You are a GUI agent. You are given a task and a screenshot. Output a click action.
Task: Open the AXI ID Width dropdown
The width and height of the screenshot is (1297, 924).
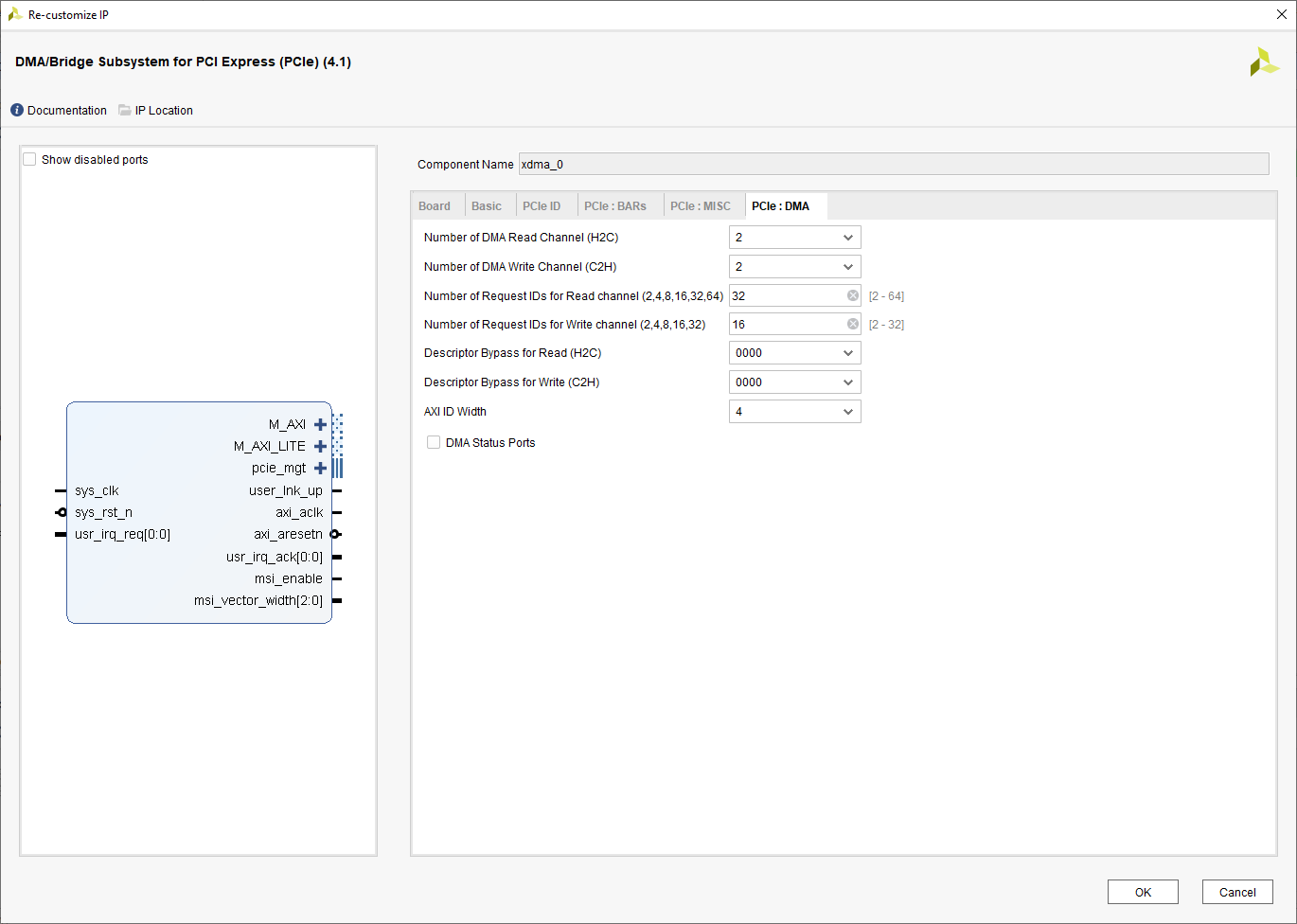pyautogui.click(x=794, y=412)
